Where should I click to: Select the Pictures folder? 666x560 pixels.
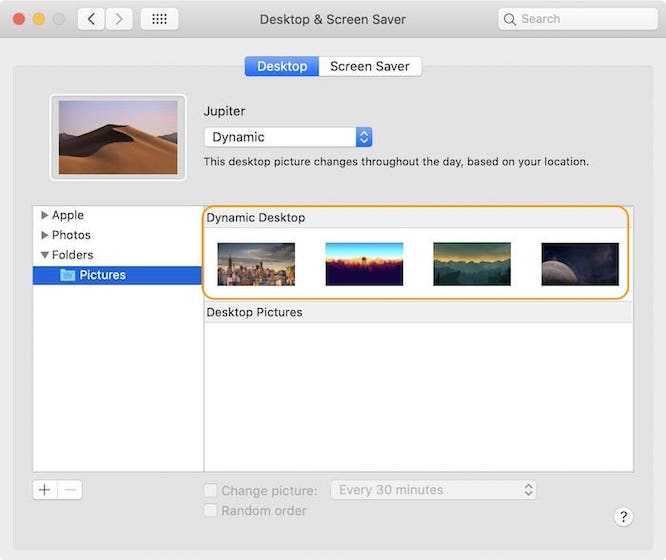[118, 275]
